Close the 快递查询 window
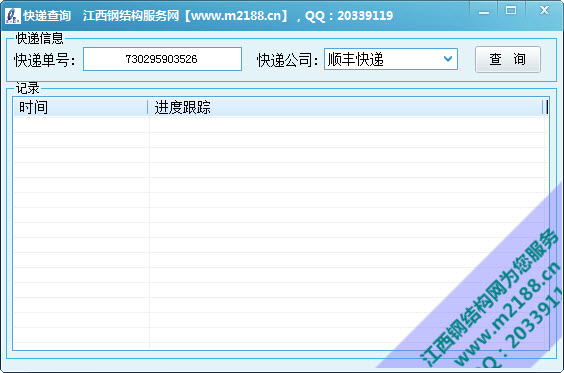Viewport: 564px width, 373px height. [544, 11]
